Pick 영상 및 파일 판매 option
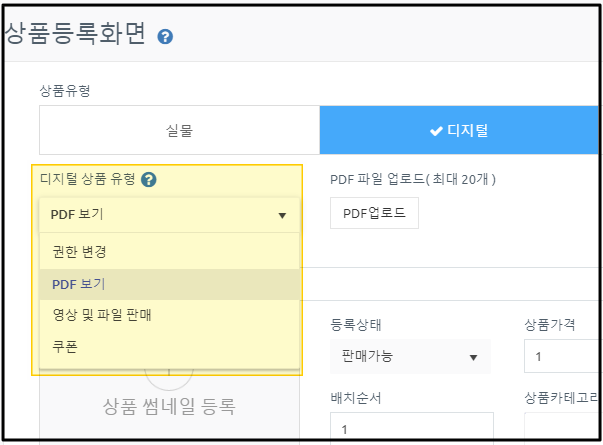603x445 pixels. 102,316
